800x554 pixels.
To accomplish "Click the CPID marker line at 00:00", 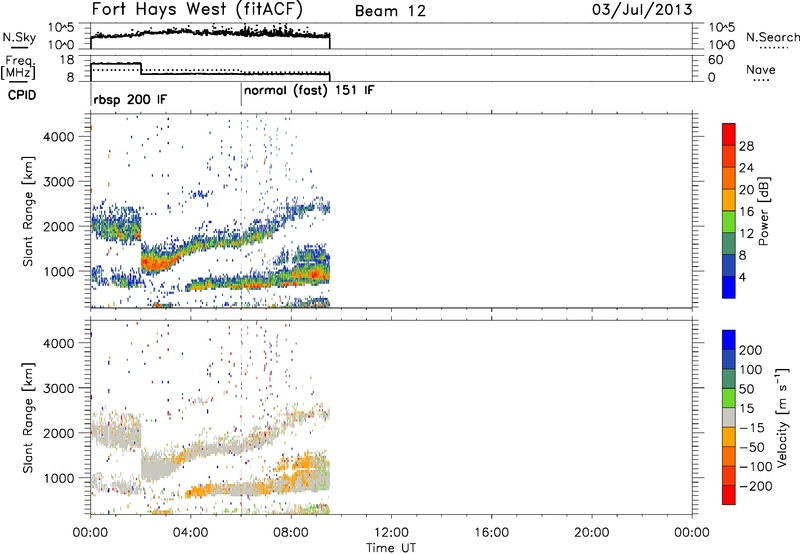I will [91, 96].
